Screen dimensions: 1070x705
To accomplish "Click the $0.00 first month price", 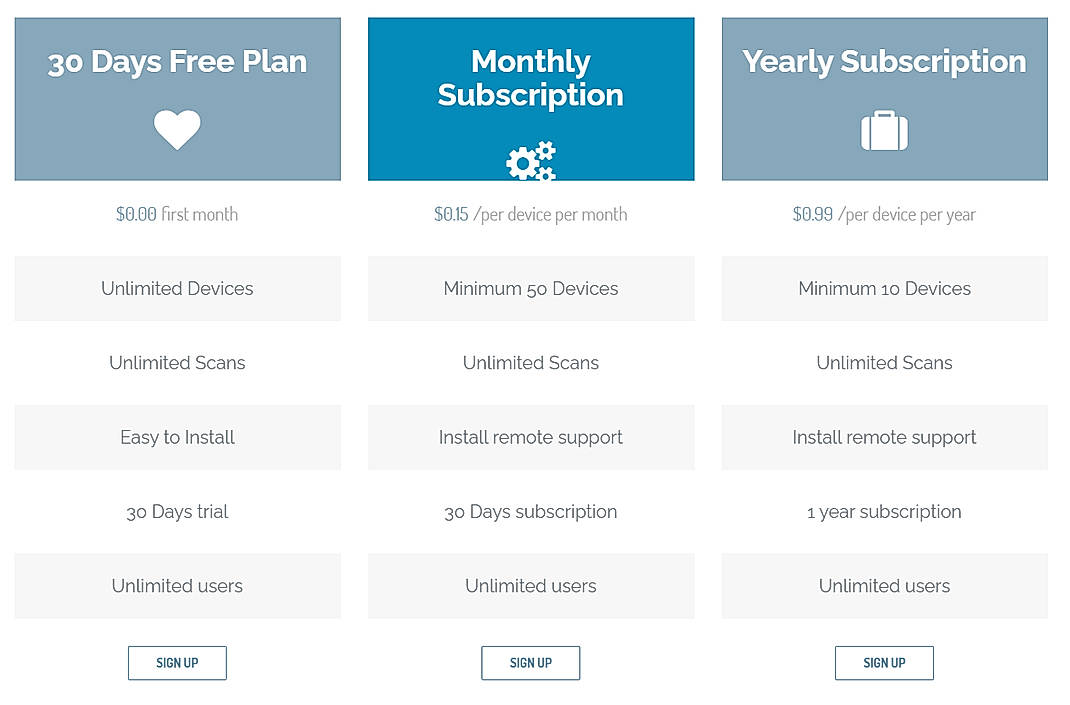I will pos(177,213).
